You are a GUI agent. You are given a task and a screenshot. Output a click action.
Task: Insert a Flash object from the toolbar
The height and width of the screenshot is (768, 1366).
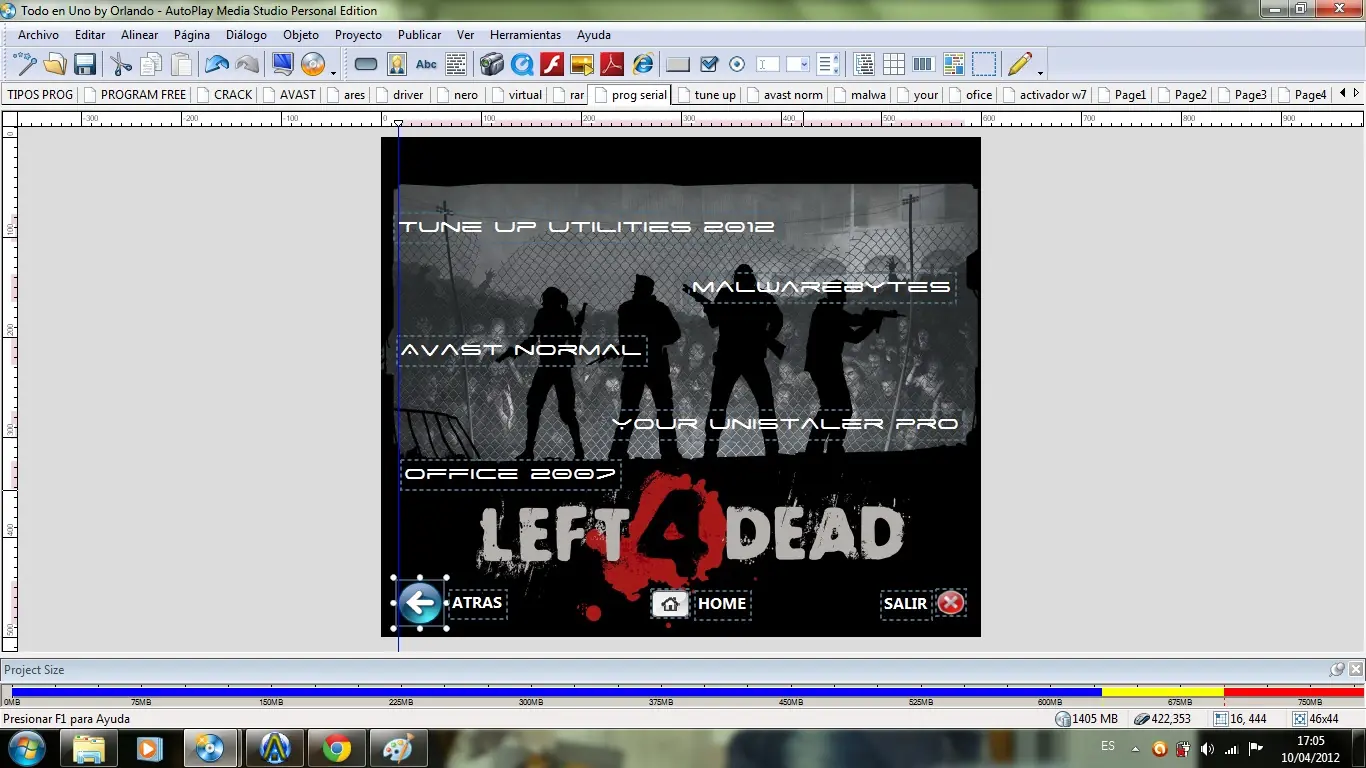tap(552, 65)
